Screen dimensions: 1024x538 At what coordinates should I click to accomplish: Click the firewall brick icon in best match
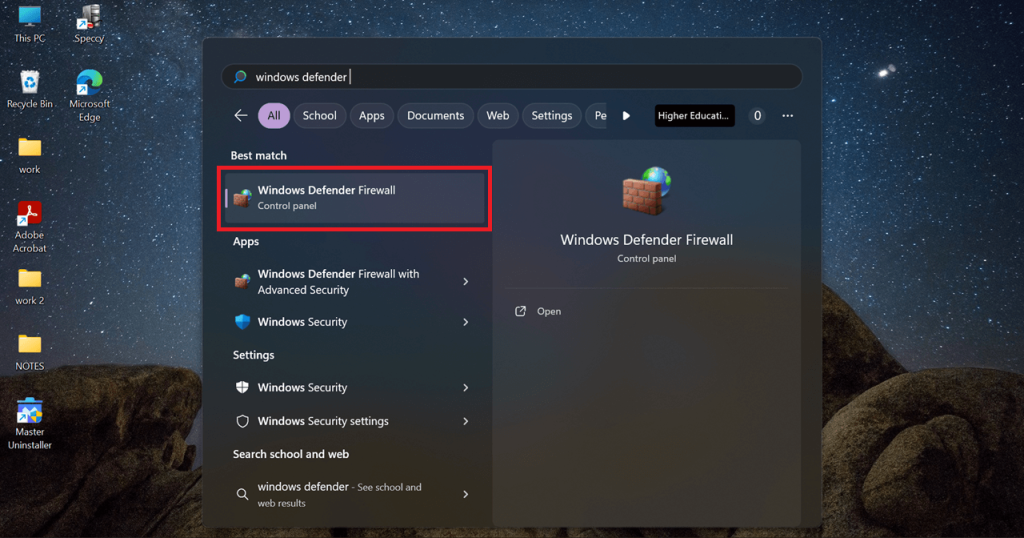pyautogui.click(x=242, y=198)
